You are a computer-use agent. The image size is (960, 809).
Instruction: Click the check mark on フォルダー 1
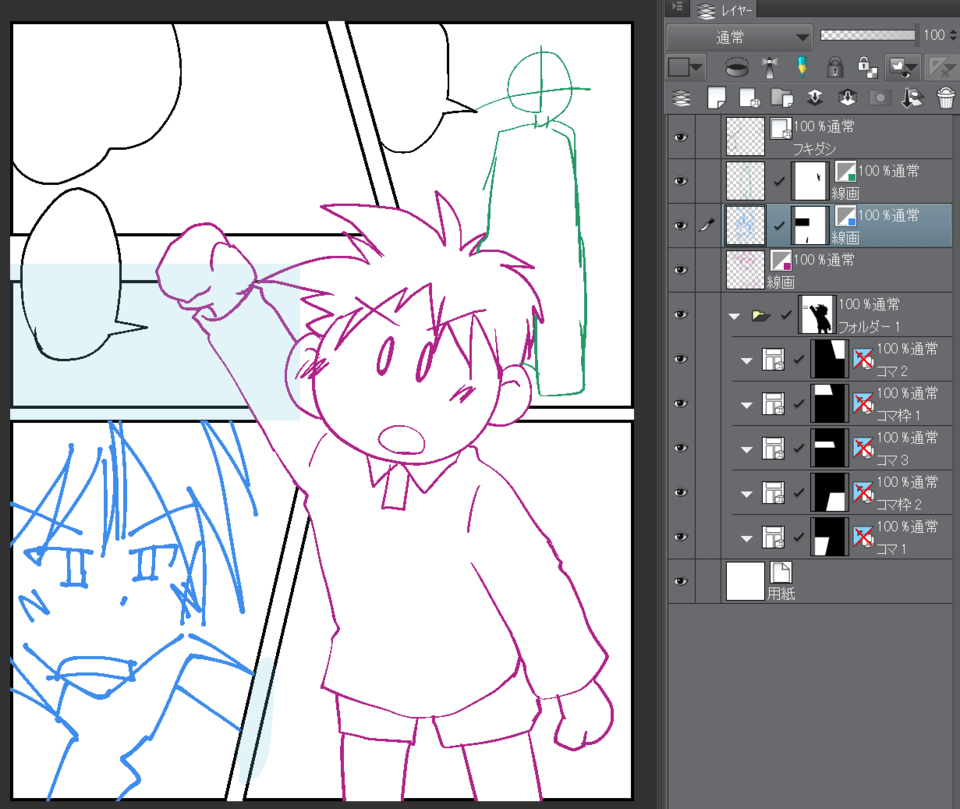(787, 315)
